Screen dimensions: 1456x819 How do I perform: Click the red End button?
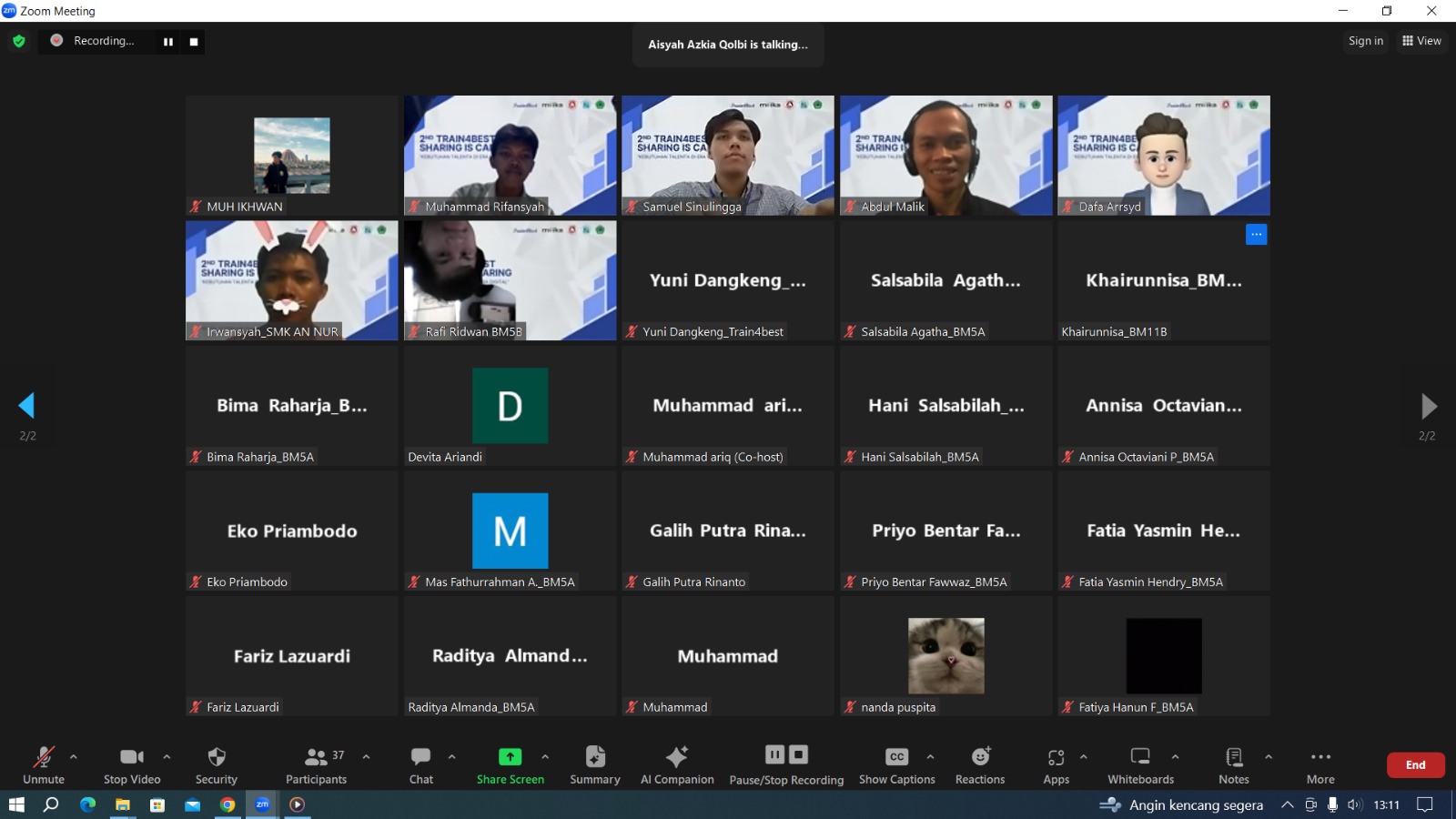click(x=1415, y=764)
